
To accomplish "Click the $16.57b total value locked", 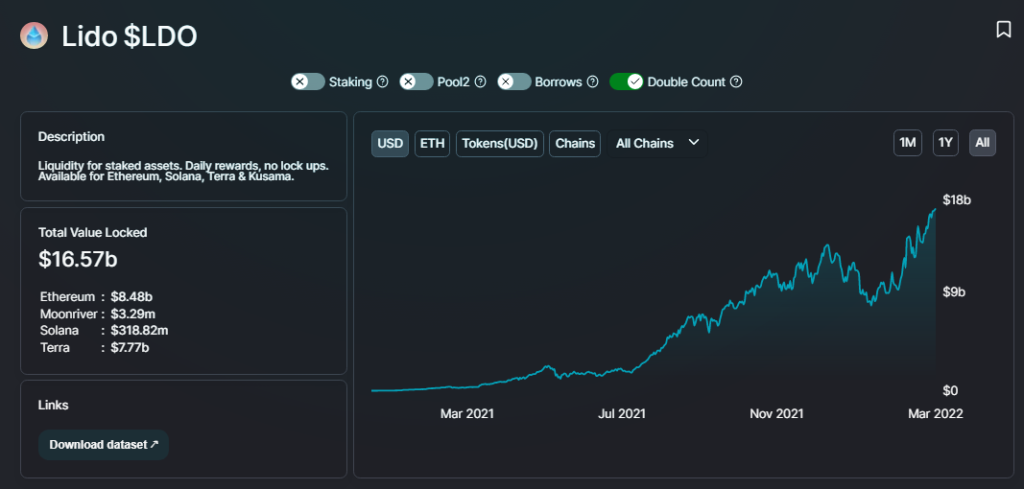I will [x=78, y=259].
